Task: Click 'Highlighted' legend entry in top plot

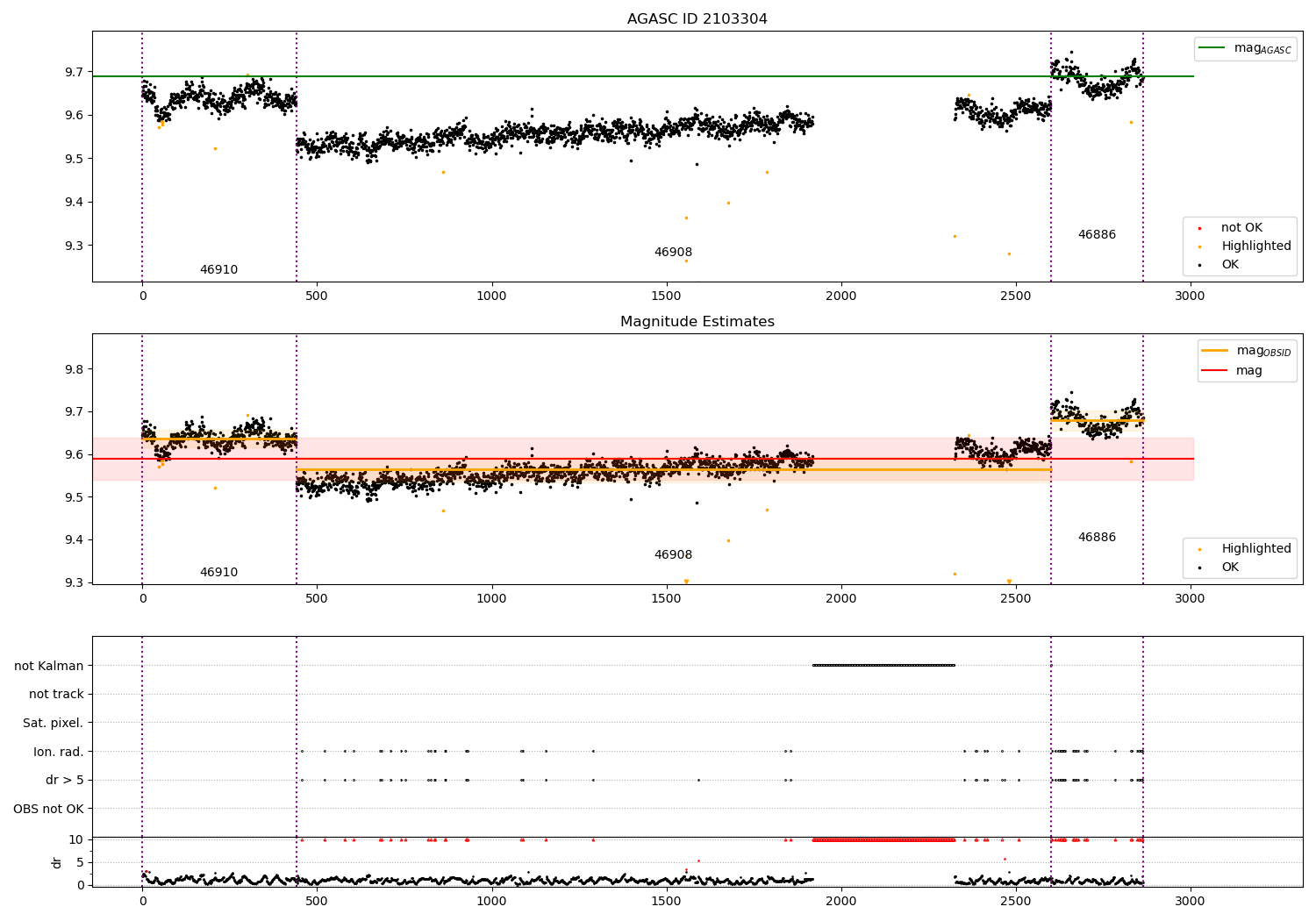Action: [1256, 246]
